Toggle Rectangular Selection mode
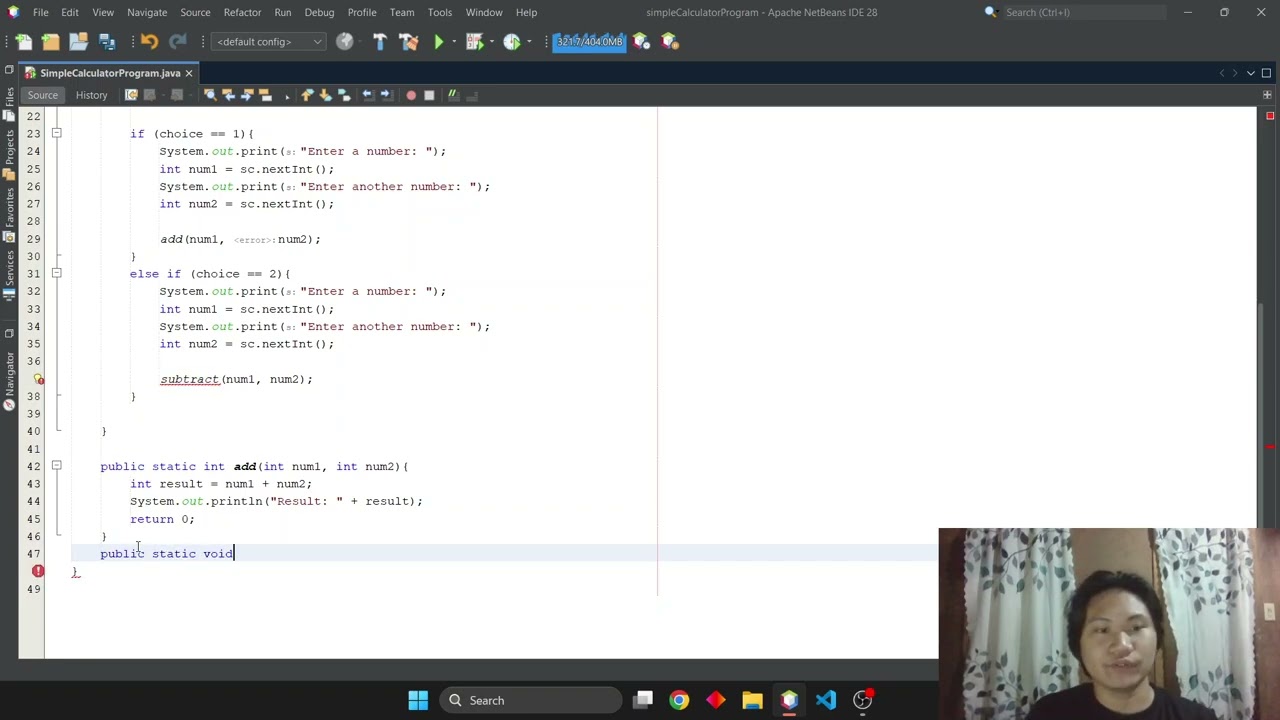The image size is (1280, 720). [x=287, y=95]
